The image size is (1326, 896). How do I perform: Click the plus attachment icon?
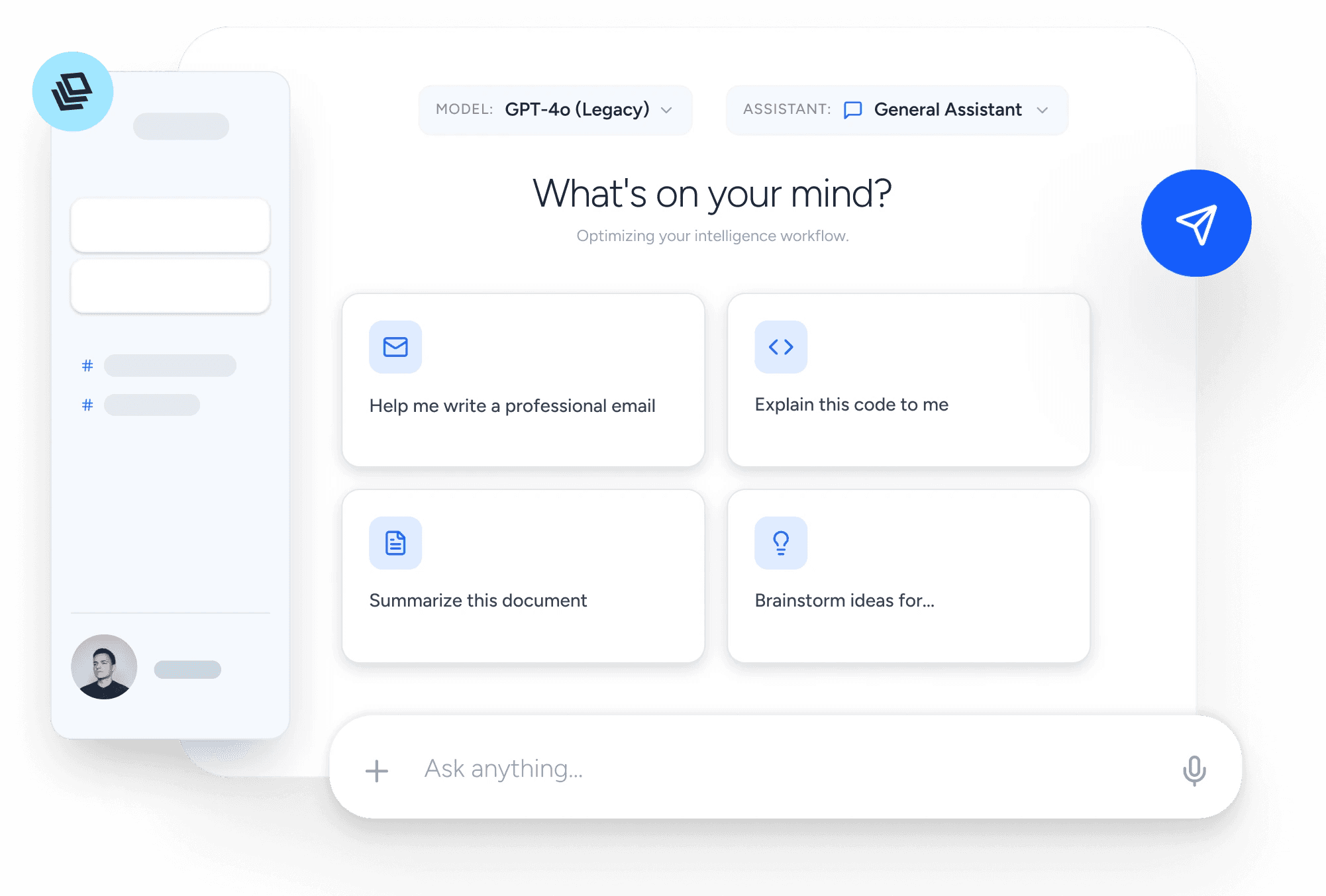(x=377, y=770)
